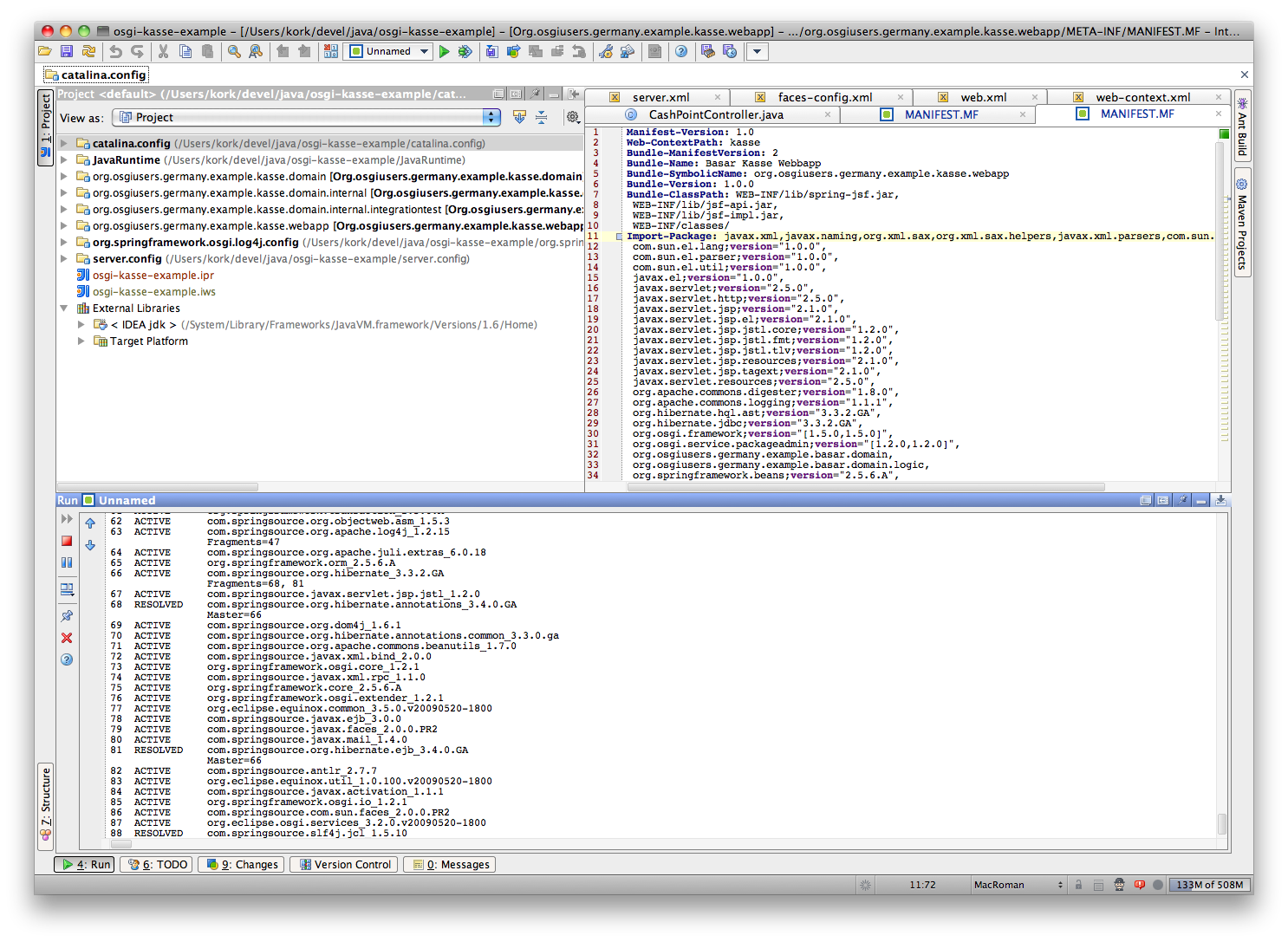Open the 6: TODO tool window button
Image resolution: width=1288 pixels, height=942 pixels.
(158, 864)
